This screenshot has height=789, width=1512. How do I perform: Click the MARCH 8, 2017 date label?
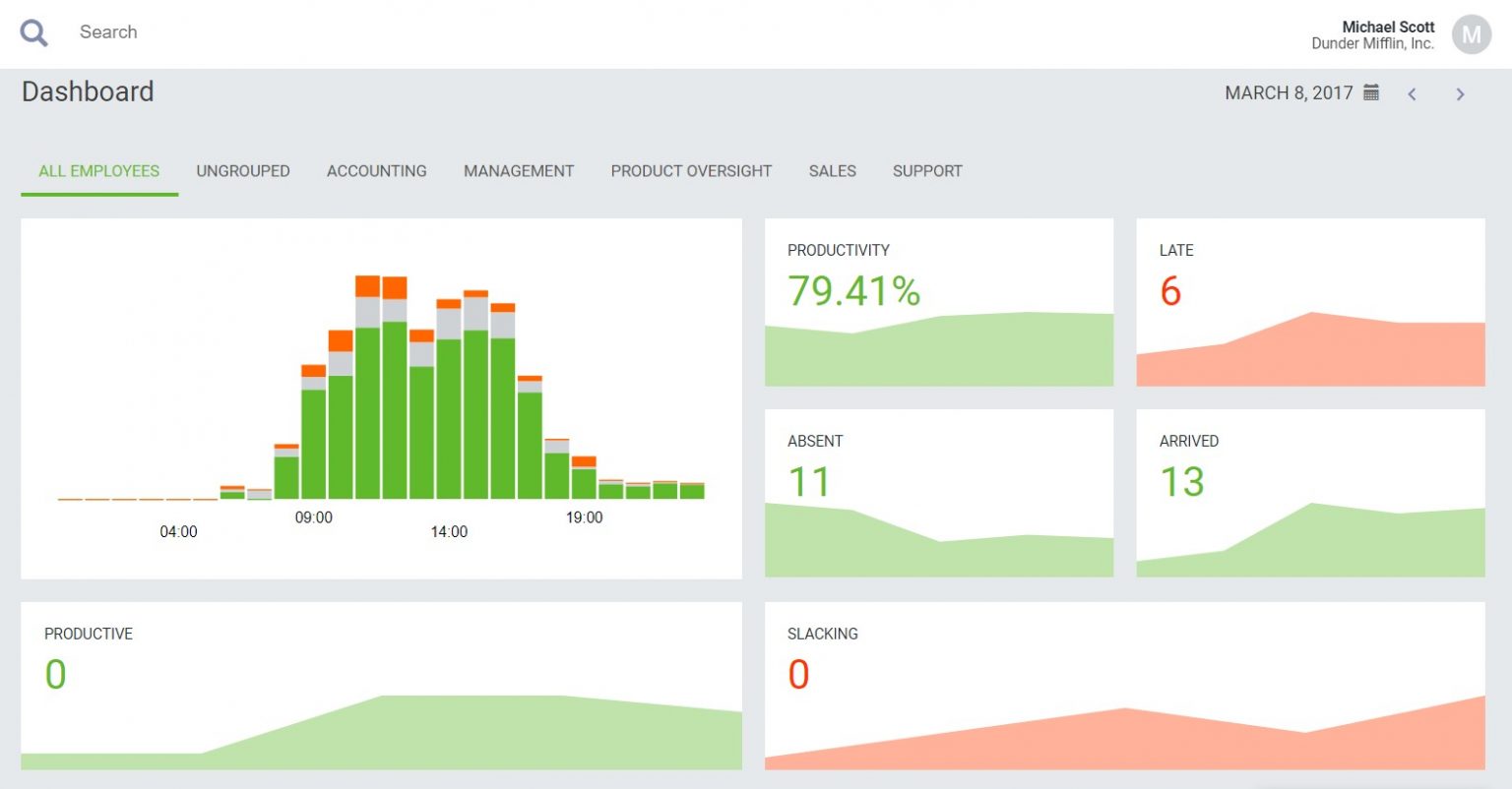[x=1290, y=91]
